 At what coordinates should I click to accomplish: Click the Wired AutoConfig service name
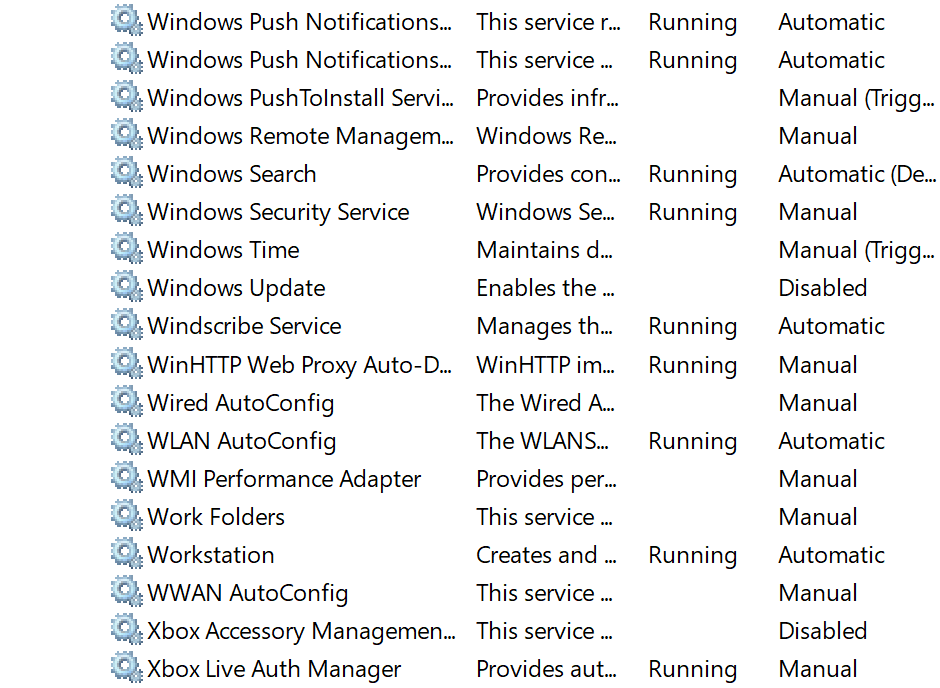(240, 403)
